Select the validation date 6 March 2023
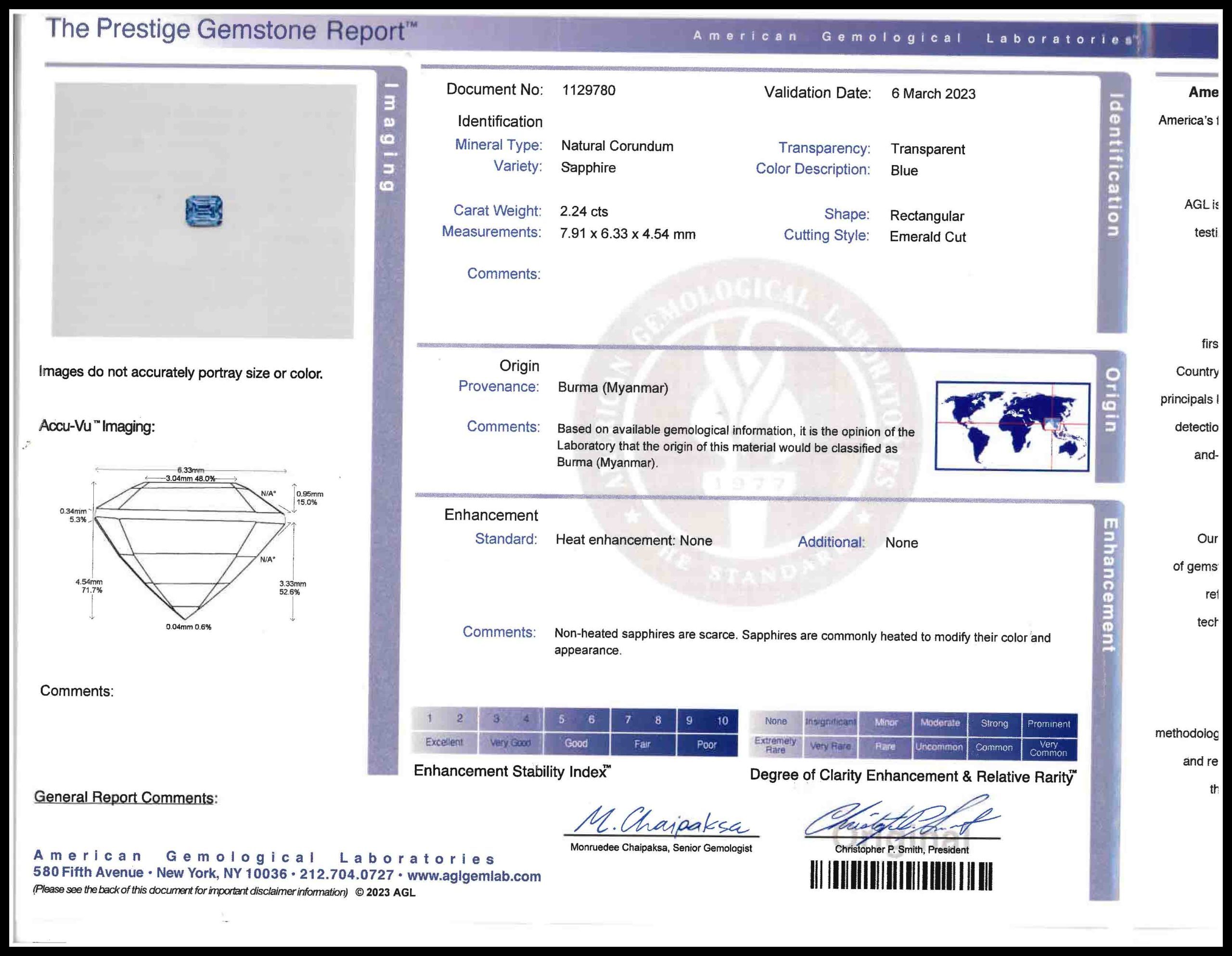 click(x=933, y=94)
